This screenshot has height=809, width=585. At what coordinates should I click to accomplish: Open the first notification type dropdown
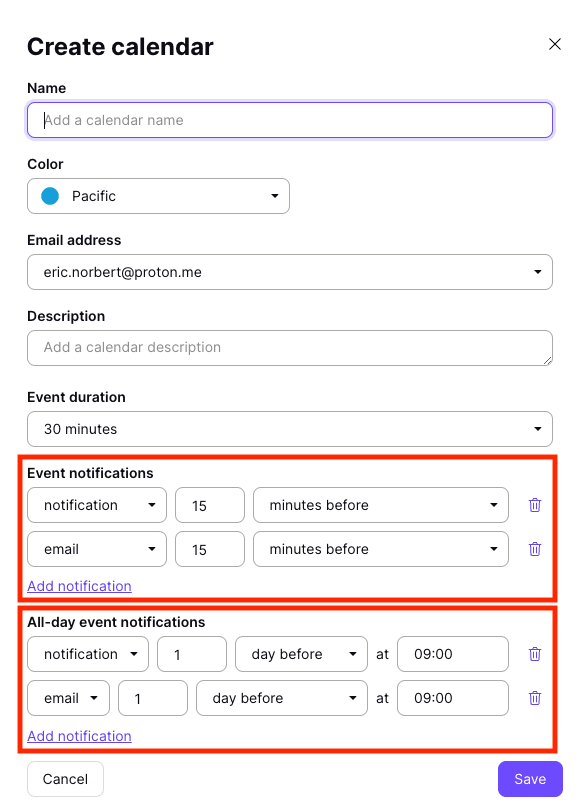coord(96,505)
